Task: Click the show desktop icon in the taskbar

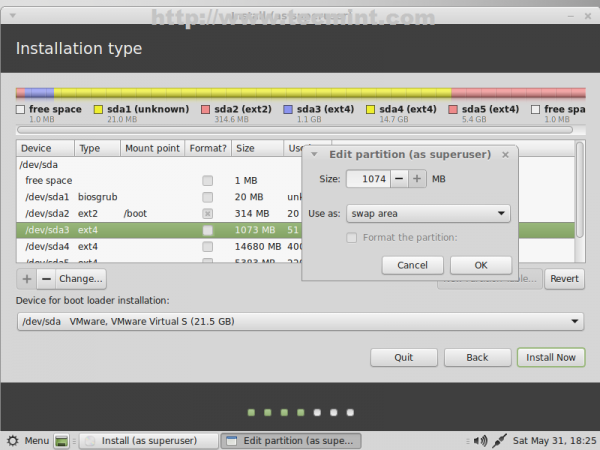Action: click(x=61, y=440)
